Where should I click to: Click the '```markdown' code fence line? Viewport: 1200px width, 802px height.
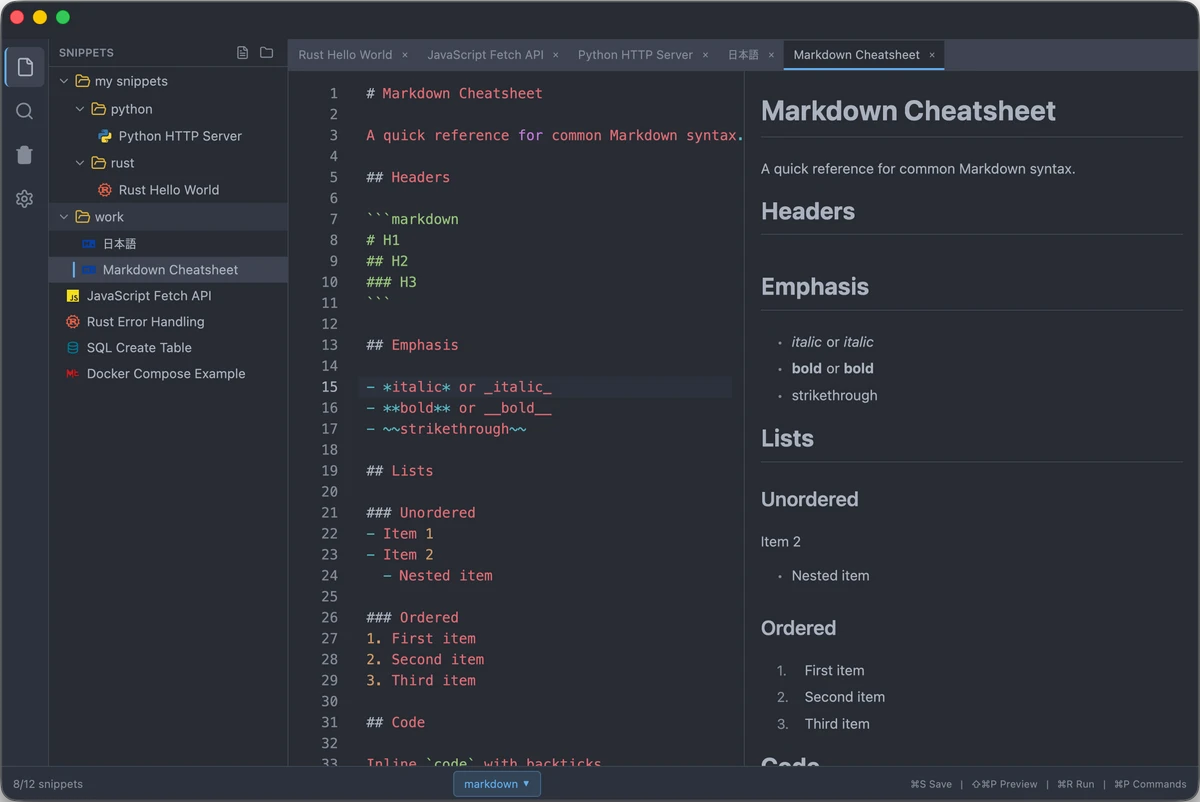coord(412,219)
